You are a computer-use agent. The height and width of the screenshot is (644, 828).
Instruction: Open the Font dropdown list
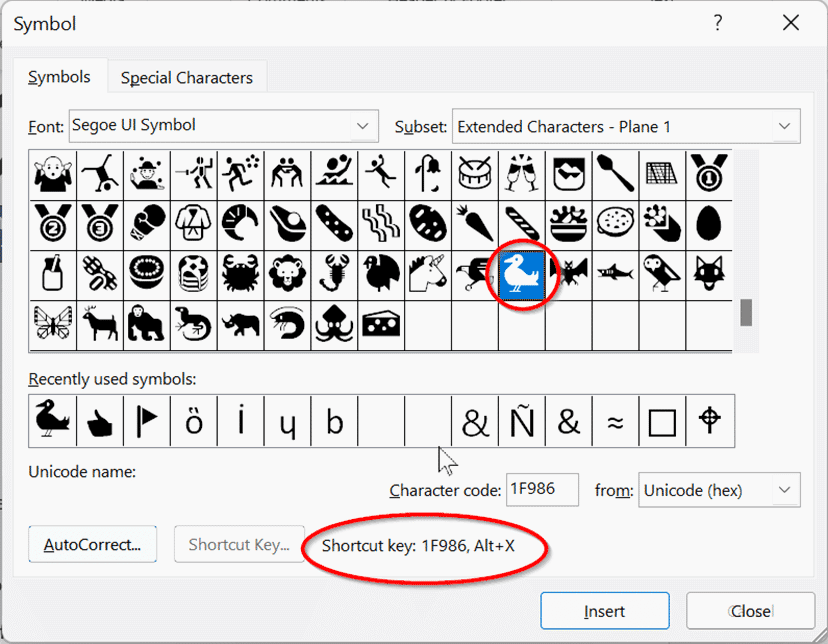[362, 126]
